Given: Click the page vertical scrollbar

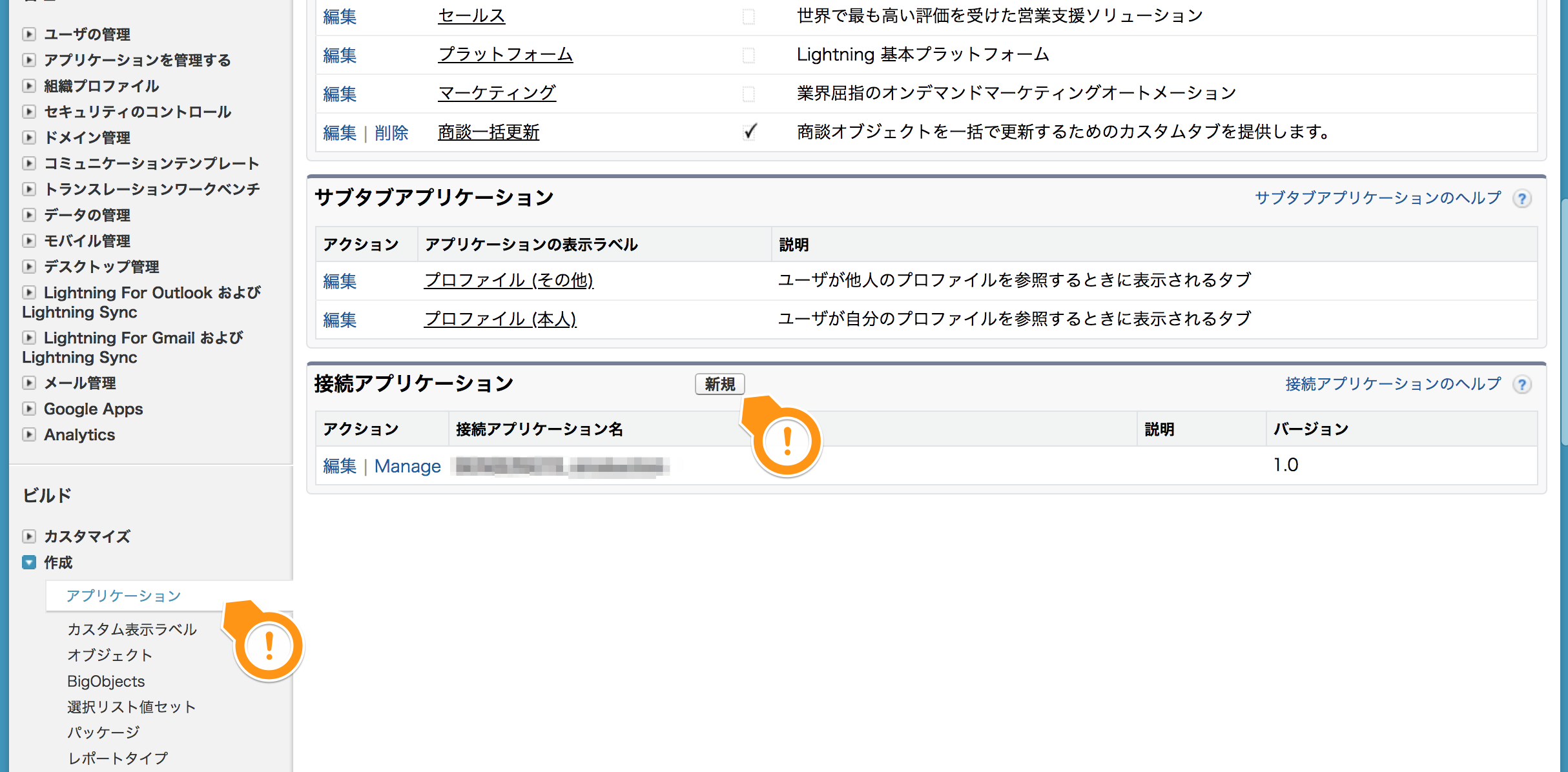Looking at the screenshot, I should 1563,323.
